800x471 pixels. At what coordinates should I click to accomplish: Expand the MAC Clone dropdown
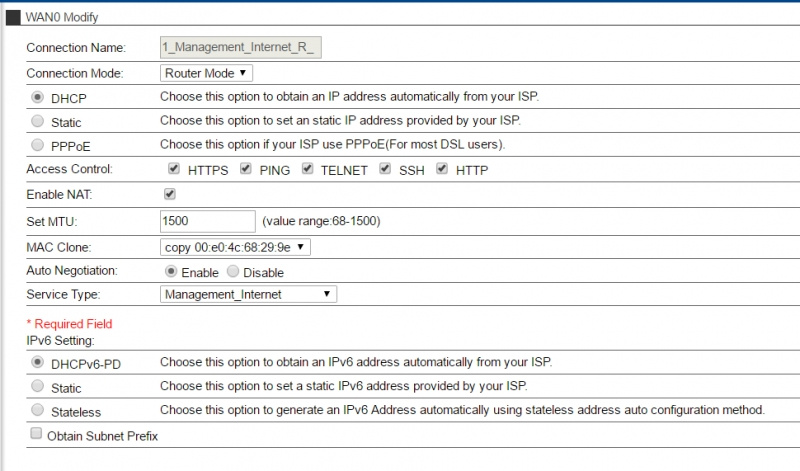point(235,246)
